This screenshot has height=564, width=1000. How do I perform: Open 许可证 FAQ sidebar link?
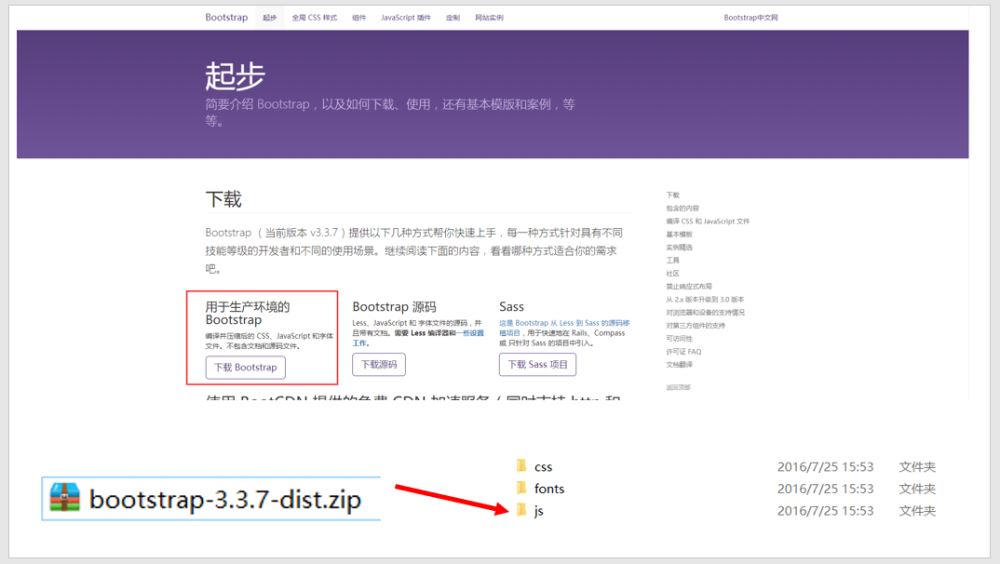684,352
